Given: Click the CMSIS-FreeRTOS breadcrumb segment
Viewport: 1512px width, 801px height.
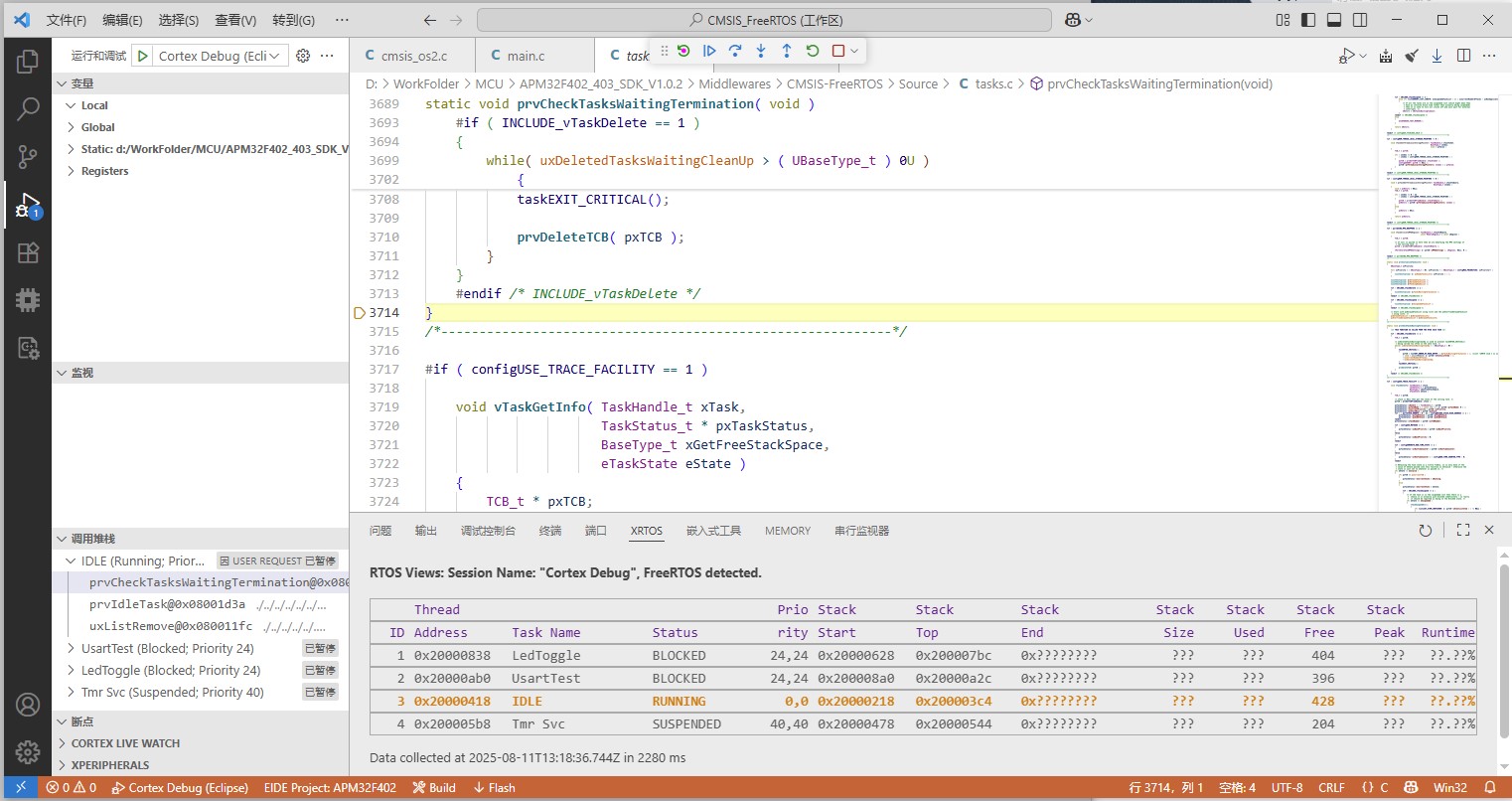Looking at the screenshot, I should pos(834,83).
